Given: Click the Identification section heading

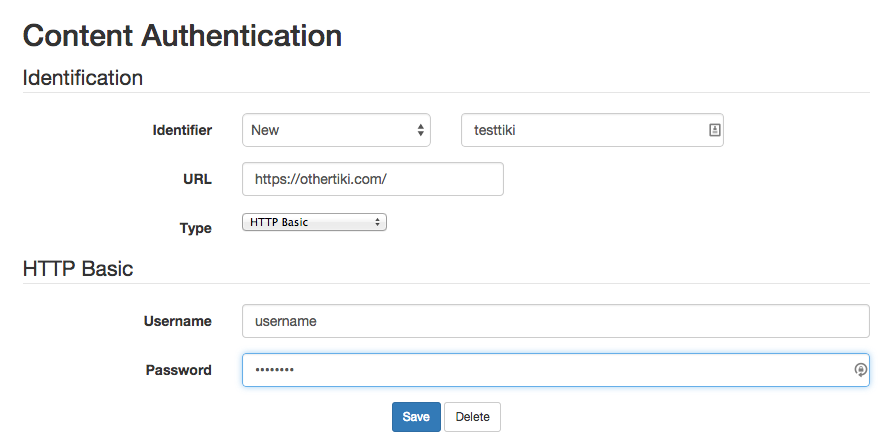Looking at the screenshot, I should (x=82, y=78).
